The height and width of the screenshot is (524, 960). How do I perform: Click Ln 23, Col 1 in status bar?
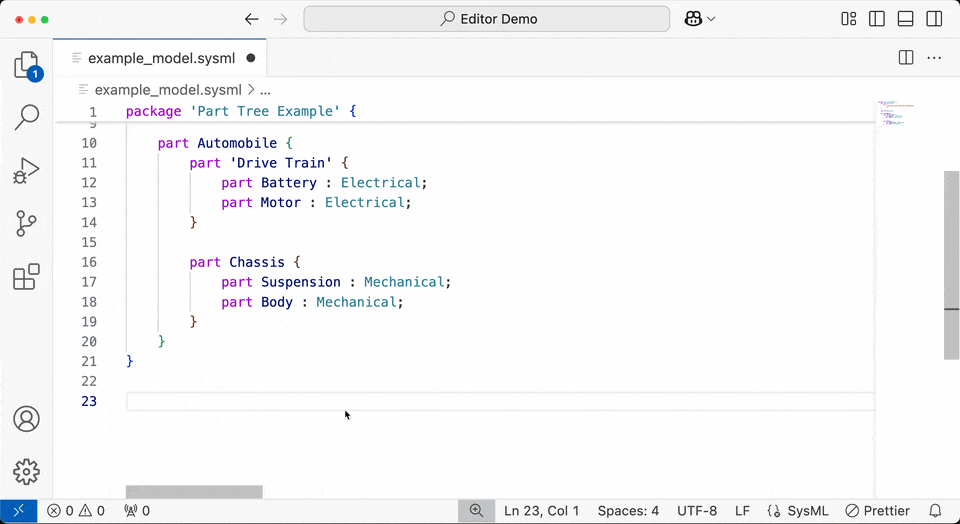pyautogui.click(x=542, y=511)
